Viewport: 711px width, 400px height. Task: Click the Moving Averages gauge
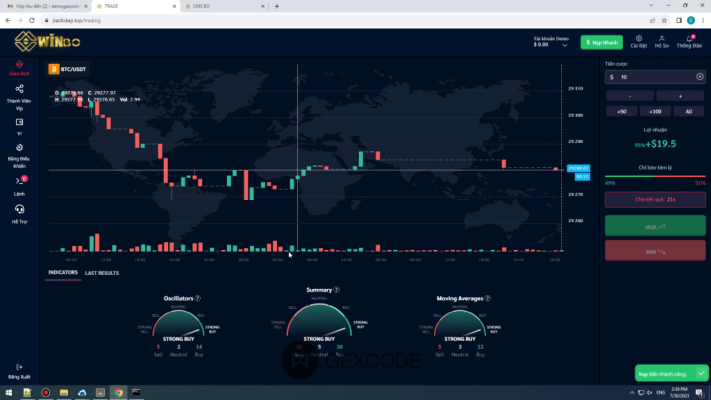click(460, 323)
